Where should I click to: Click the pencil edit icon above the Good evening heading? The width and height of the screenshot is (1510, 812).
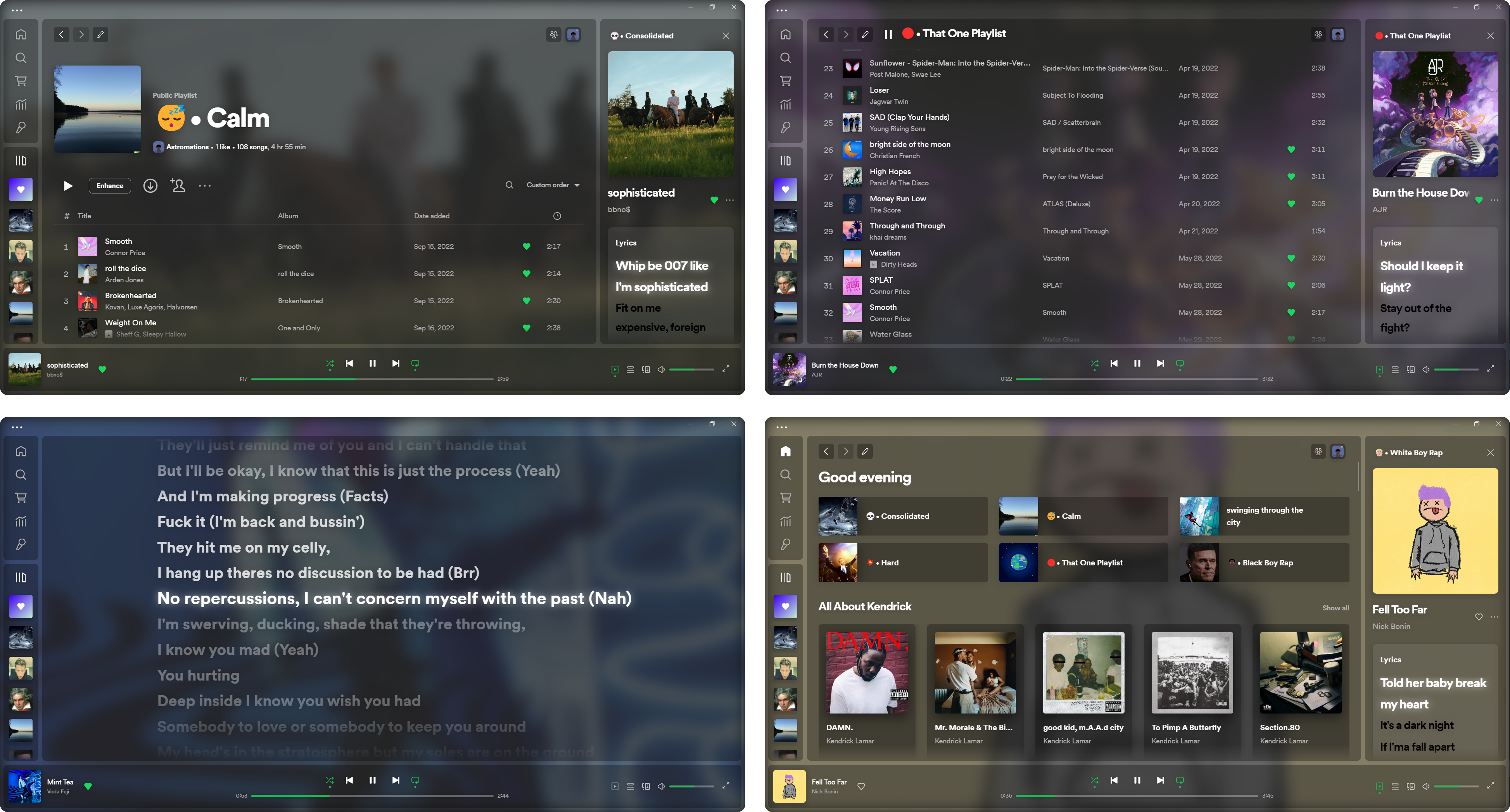(x=865, y=451)
